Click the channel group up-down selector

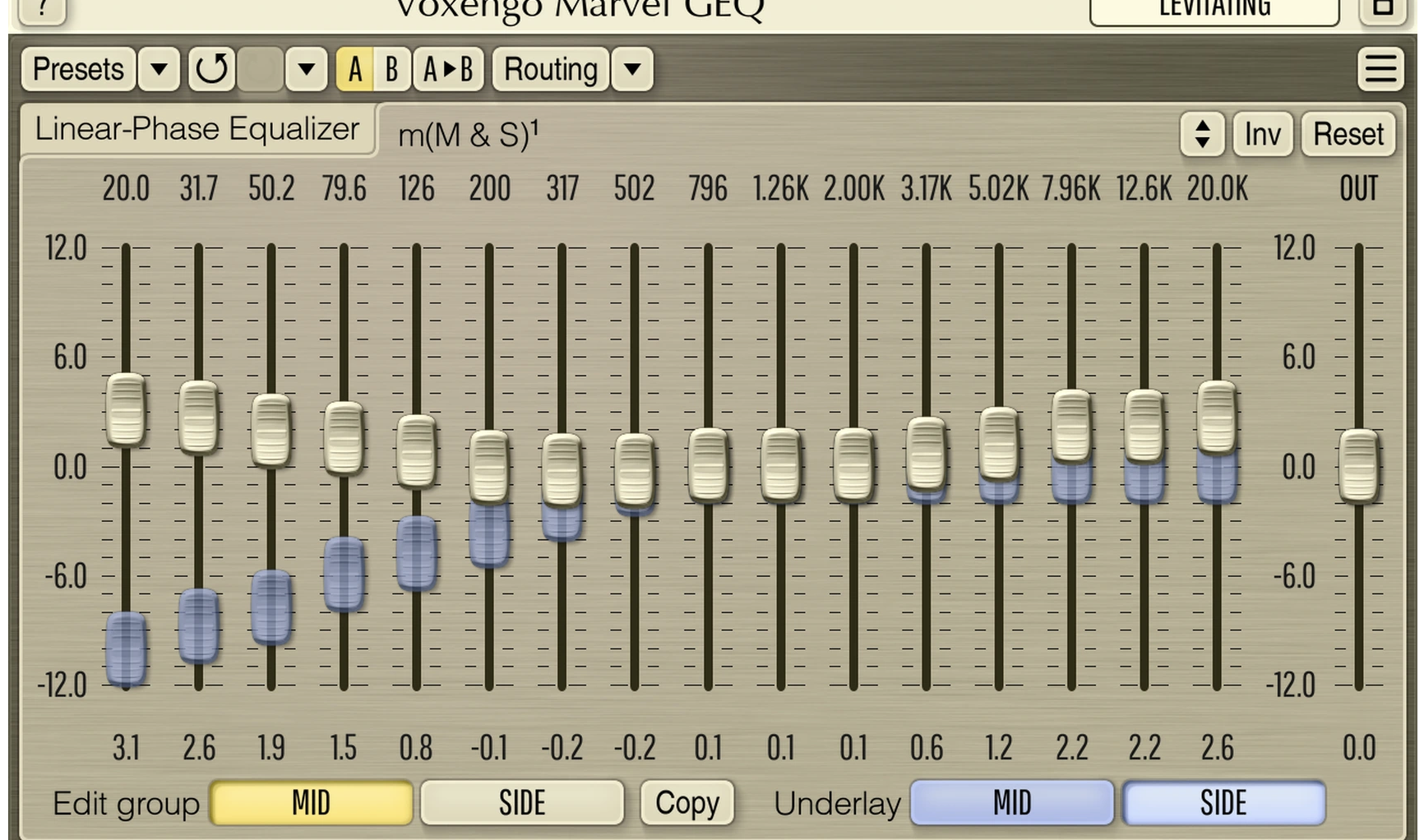point(1202,134)
